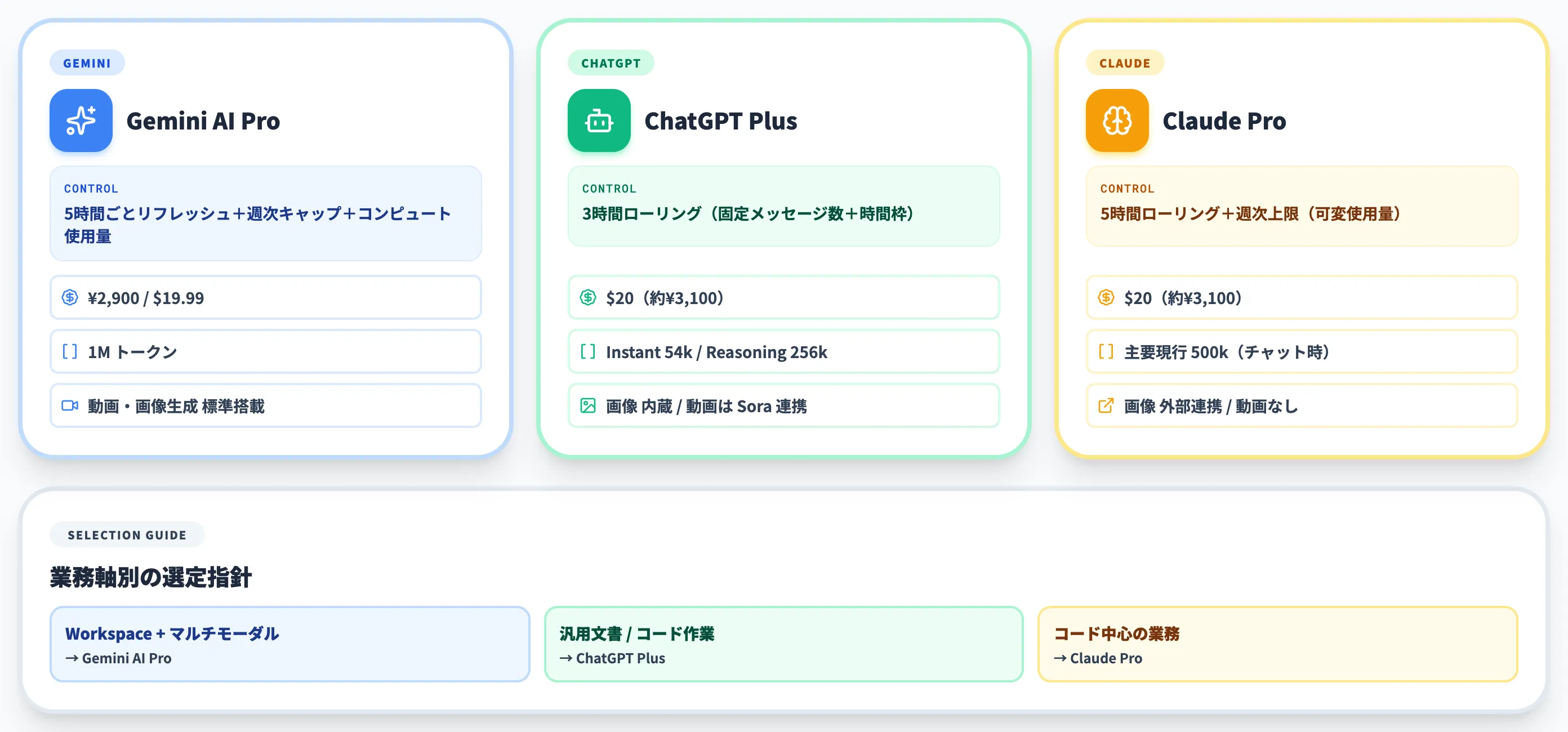Click the ¥2,900 / $19.99 price text

146,298
